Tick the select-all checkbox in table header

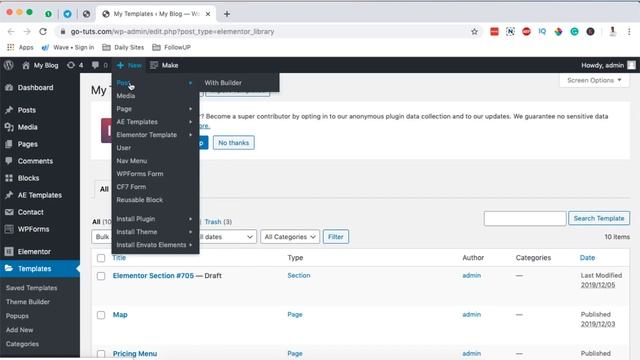(x=101, y=258)
